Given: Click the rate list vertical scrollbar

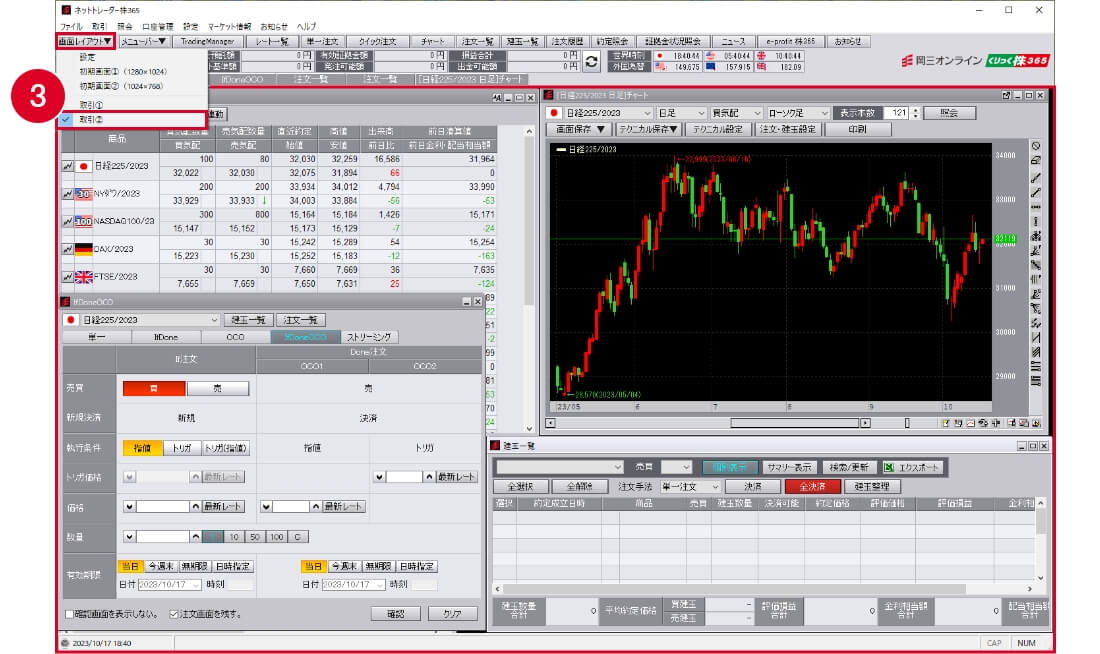Looking at the screenshot, I should [x=530, y=279].
